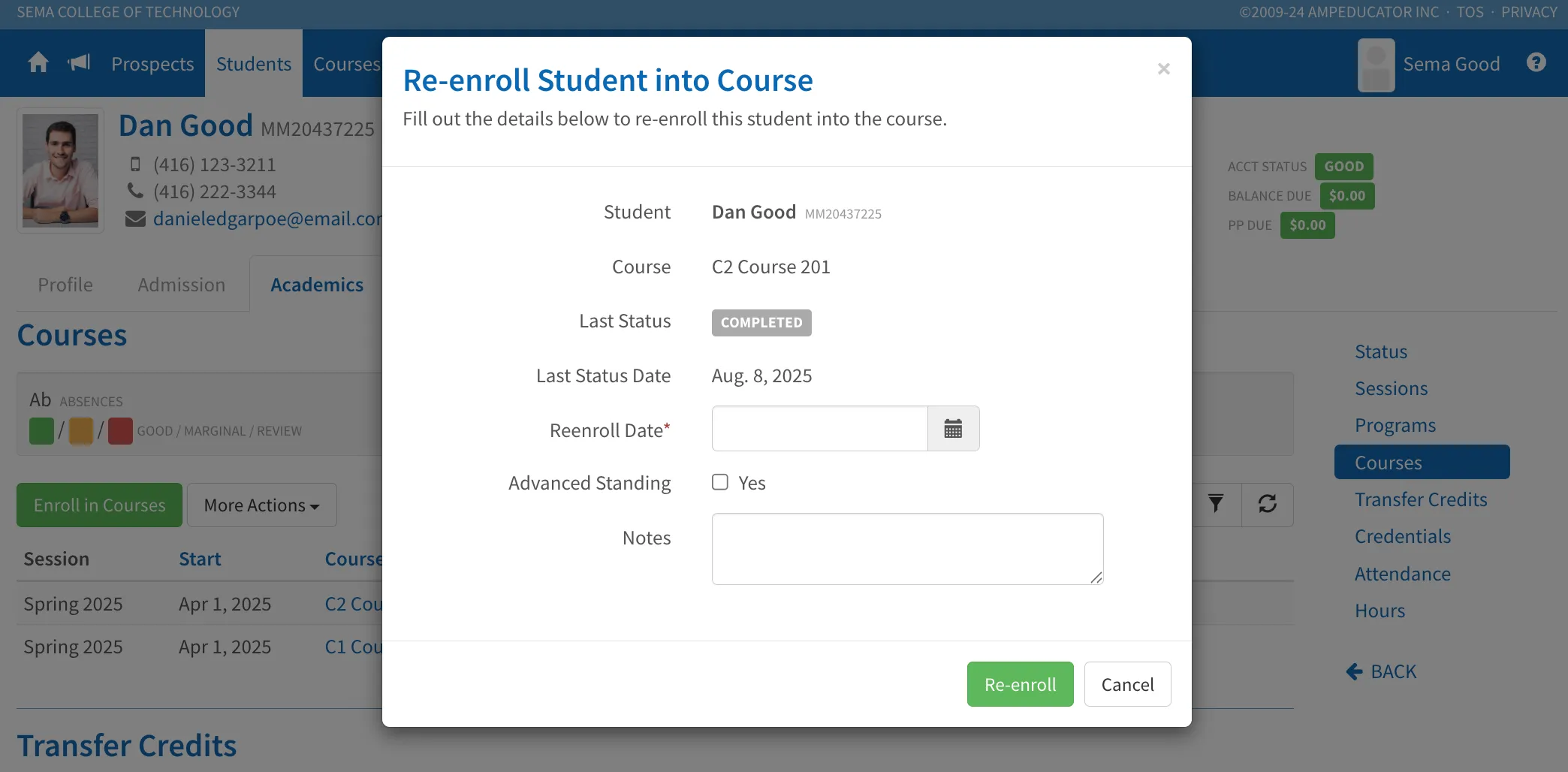Viewport: 1568px width, 772px height.
Task: Close the re-enroll dialog with X
Action: click(x=1164, y=69)
